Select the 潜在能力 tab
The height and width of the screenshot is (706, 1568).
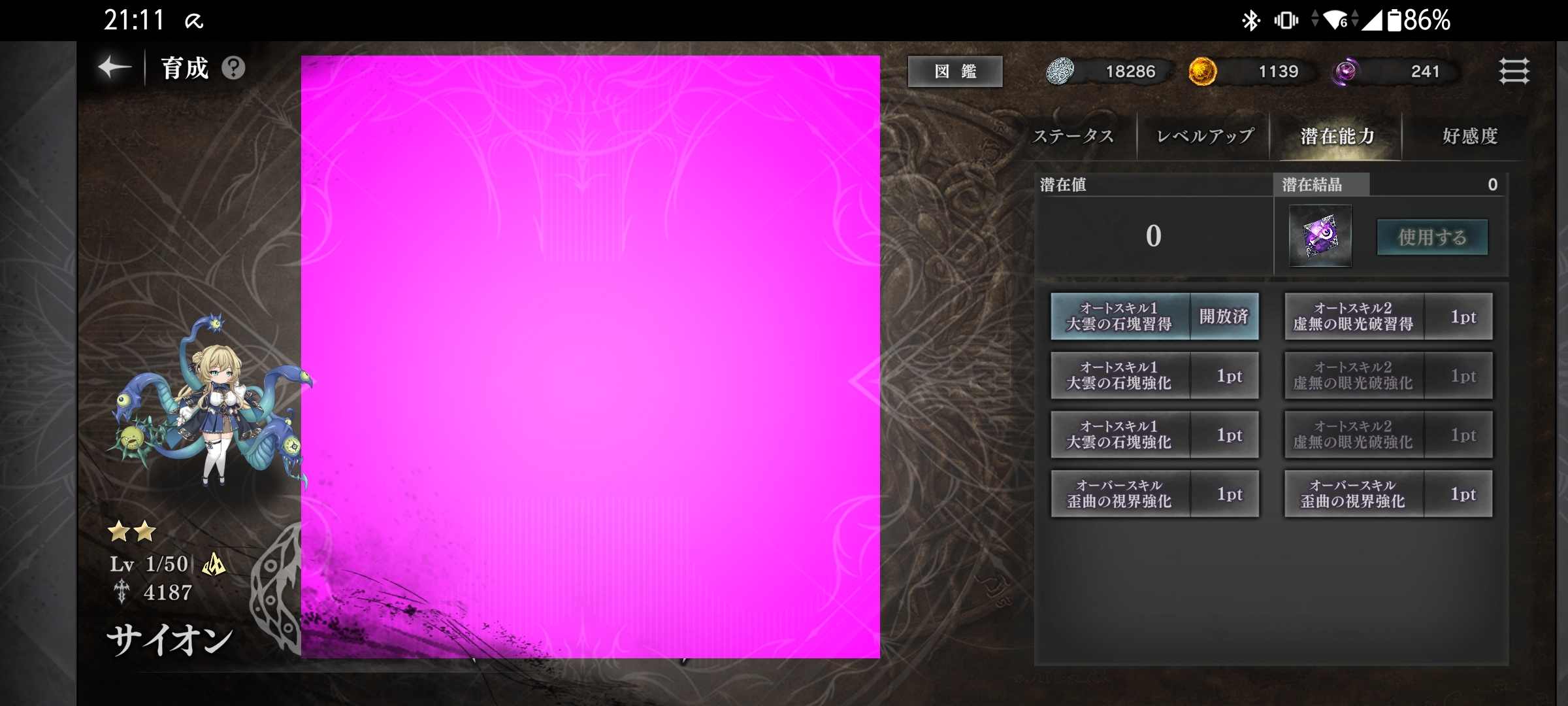[x=1337, y=136]
